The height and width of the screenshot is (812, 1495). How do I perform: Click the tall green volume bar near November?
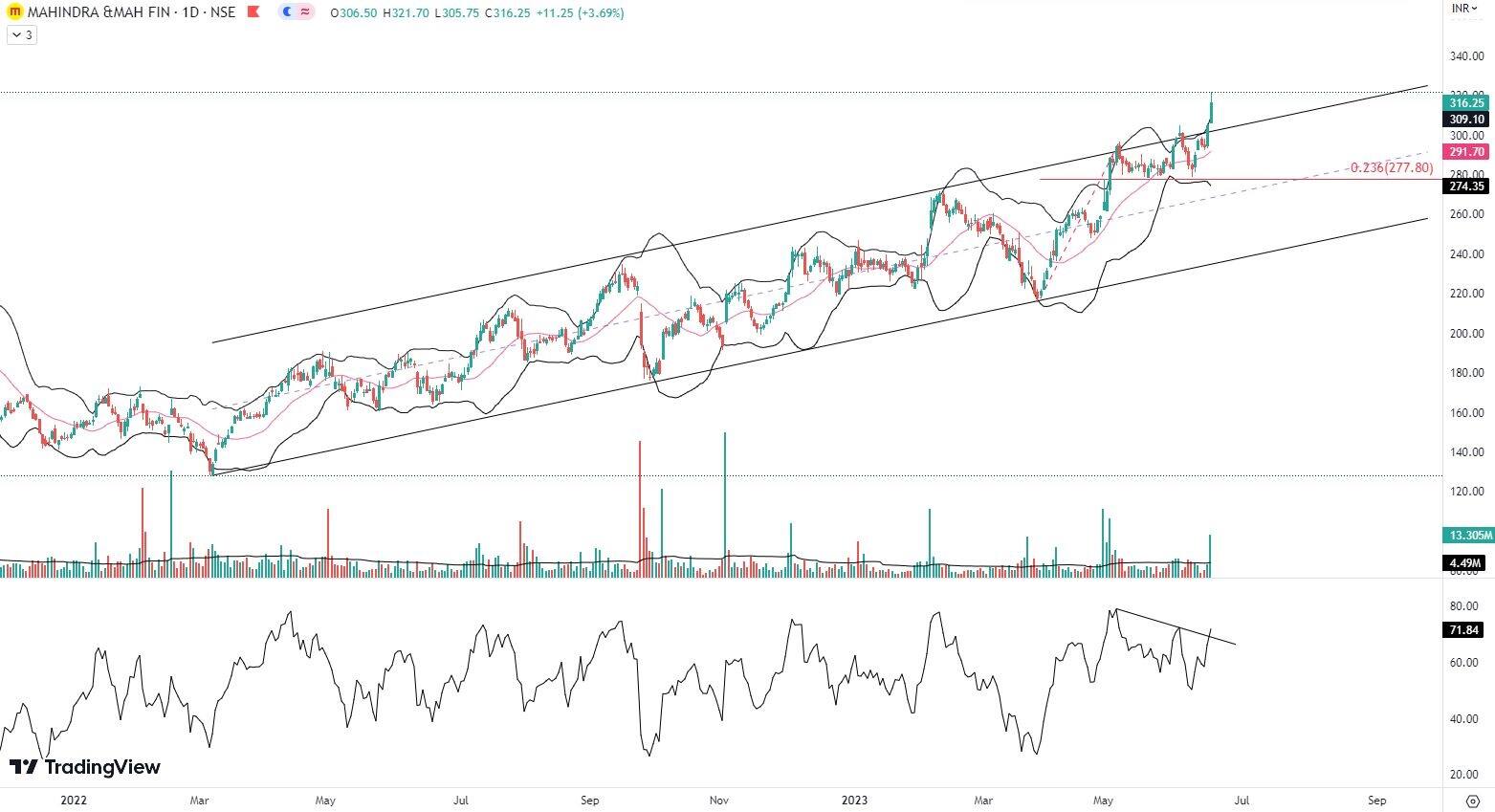[x=725, y=505]
